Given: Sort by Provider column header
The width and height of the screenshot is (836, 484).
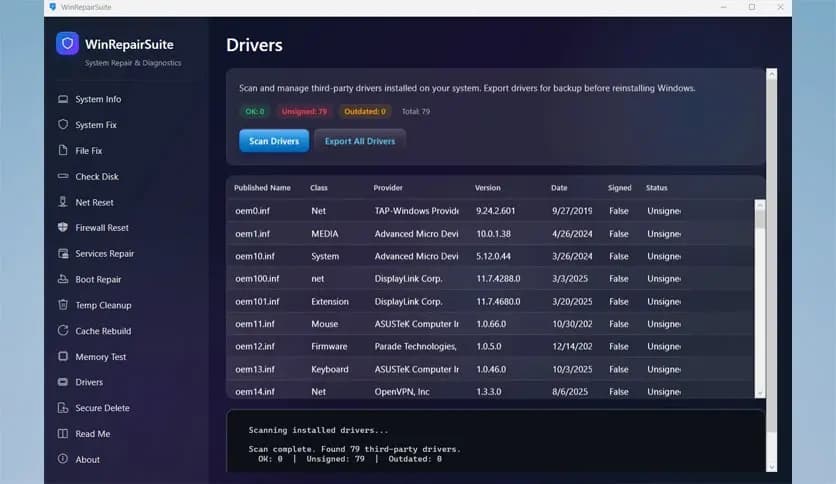Looking at the screenshot, I should (x=388, y=188).
